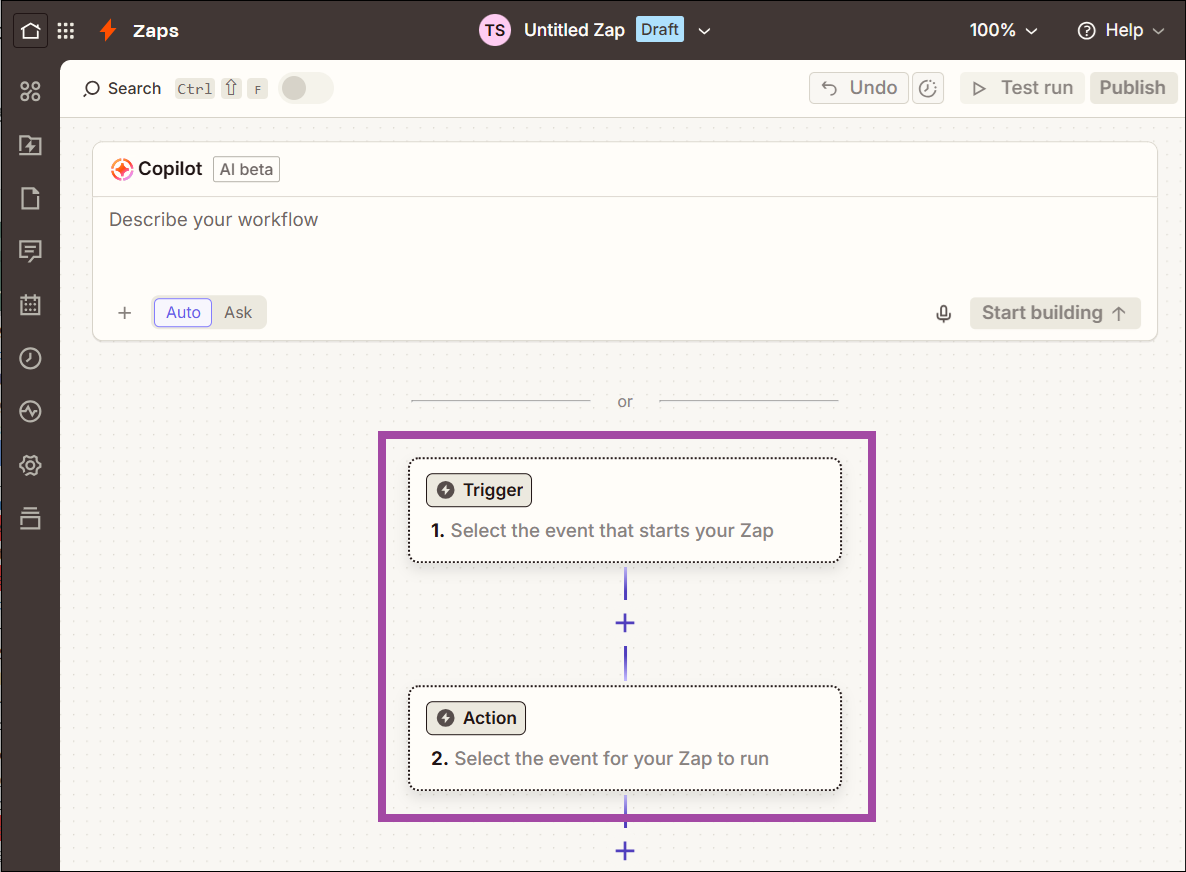Click the Zaps lightning bolt logo
This screenshot has height=872, width=1186.
click(x=108, y=30)
